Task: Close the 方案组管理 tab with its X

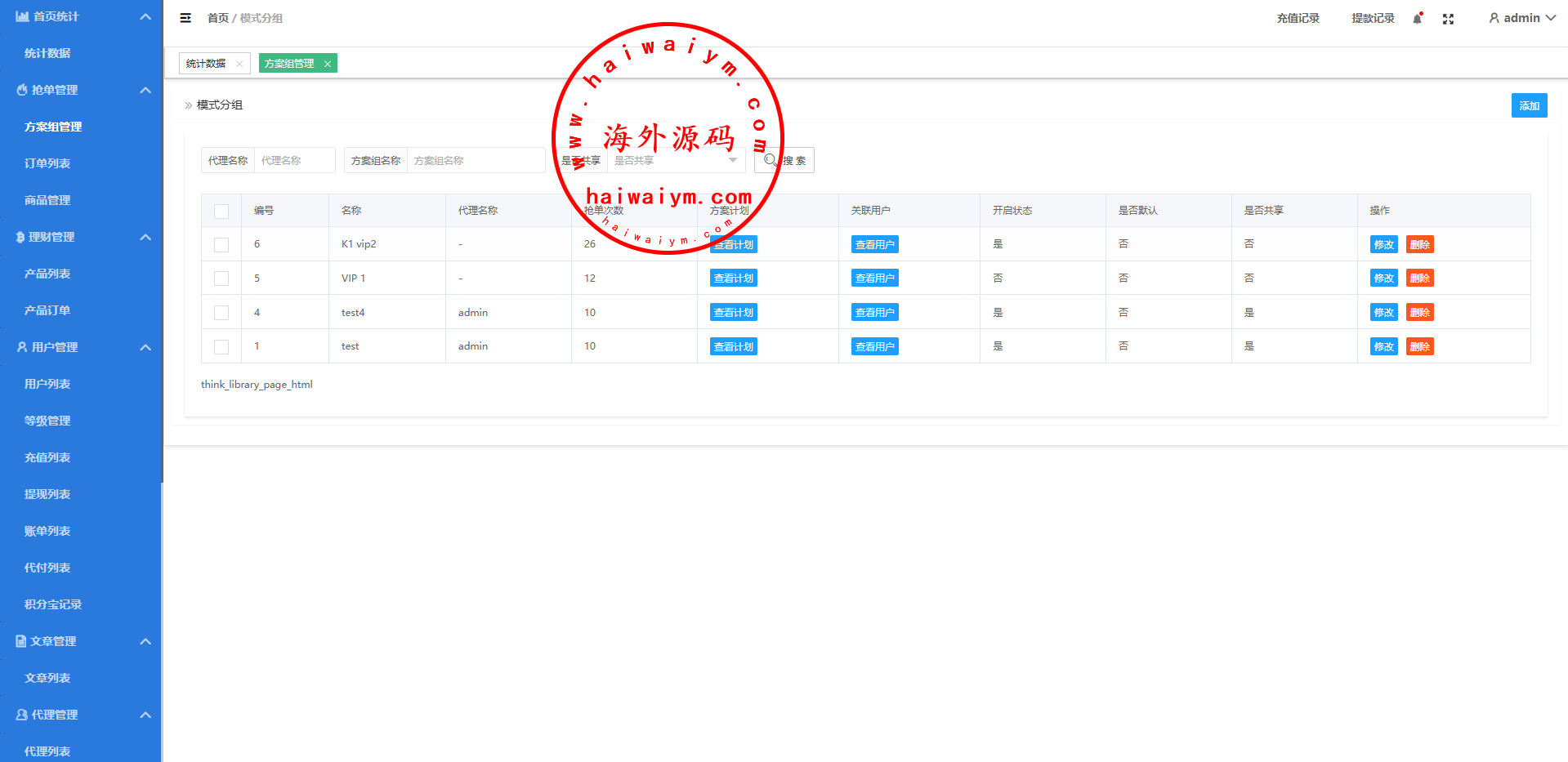Action: point(328,64)
